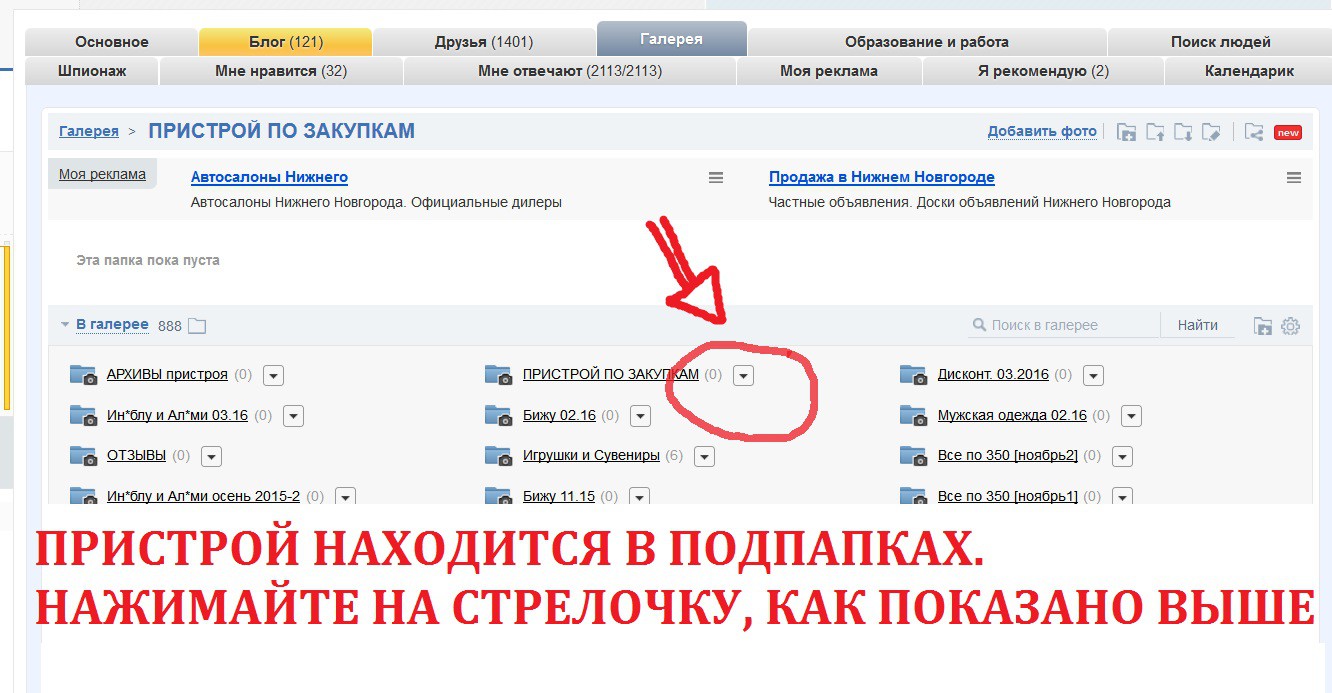Open hamburger menu of Автосалоны Нижнего ad

716,178
